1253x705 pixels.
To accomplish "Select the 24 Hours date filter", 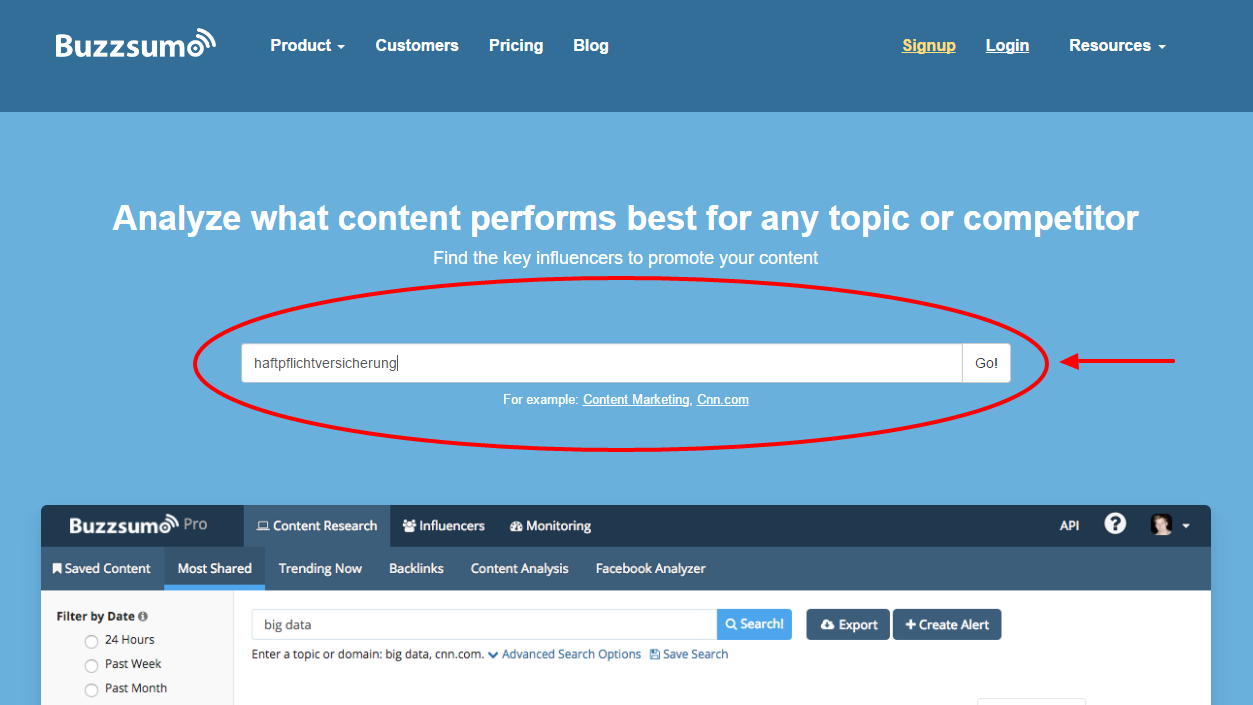I will (92, 641).
